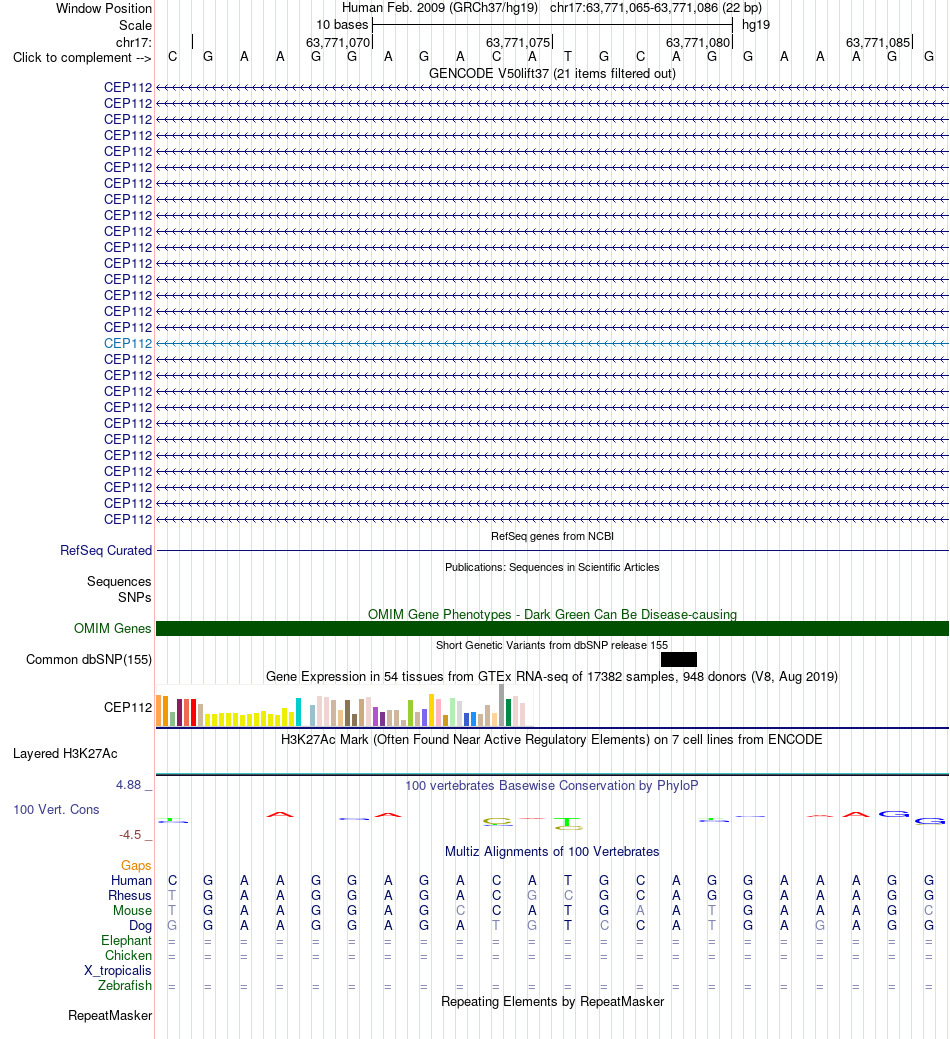Click the black dbSNP variant block
Screen dimensions: 950x1039
679,659
